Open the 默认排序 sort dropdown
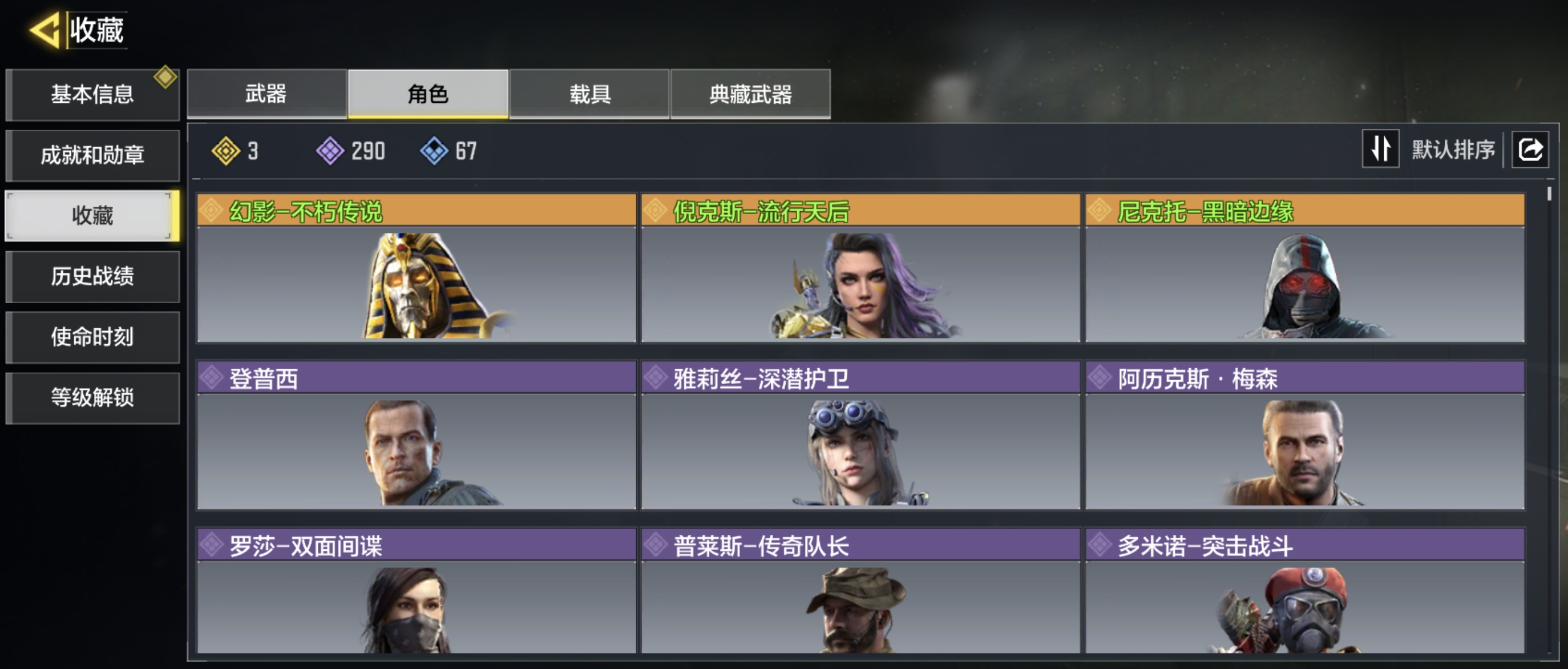1568x669 pixels. coord(1453,149)
